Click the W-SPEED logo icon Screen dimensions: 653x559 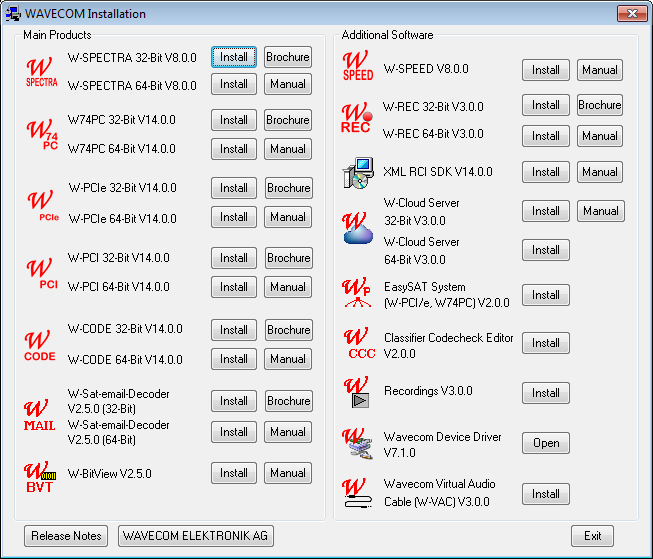pyautogui.click(x=357, y=66)
